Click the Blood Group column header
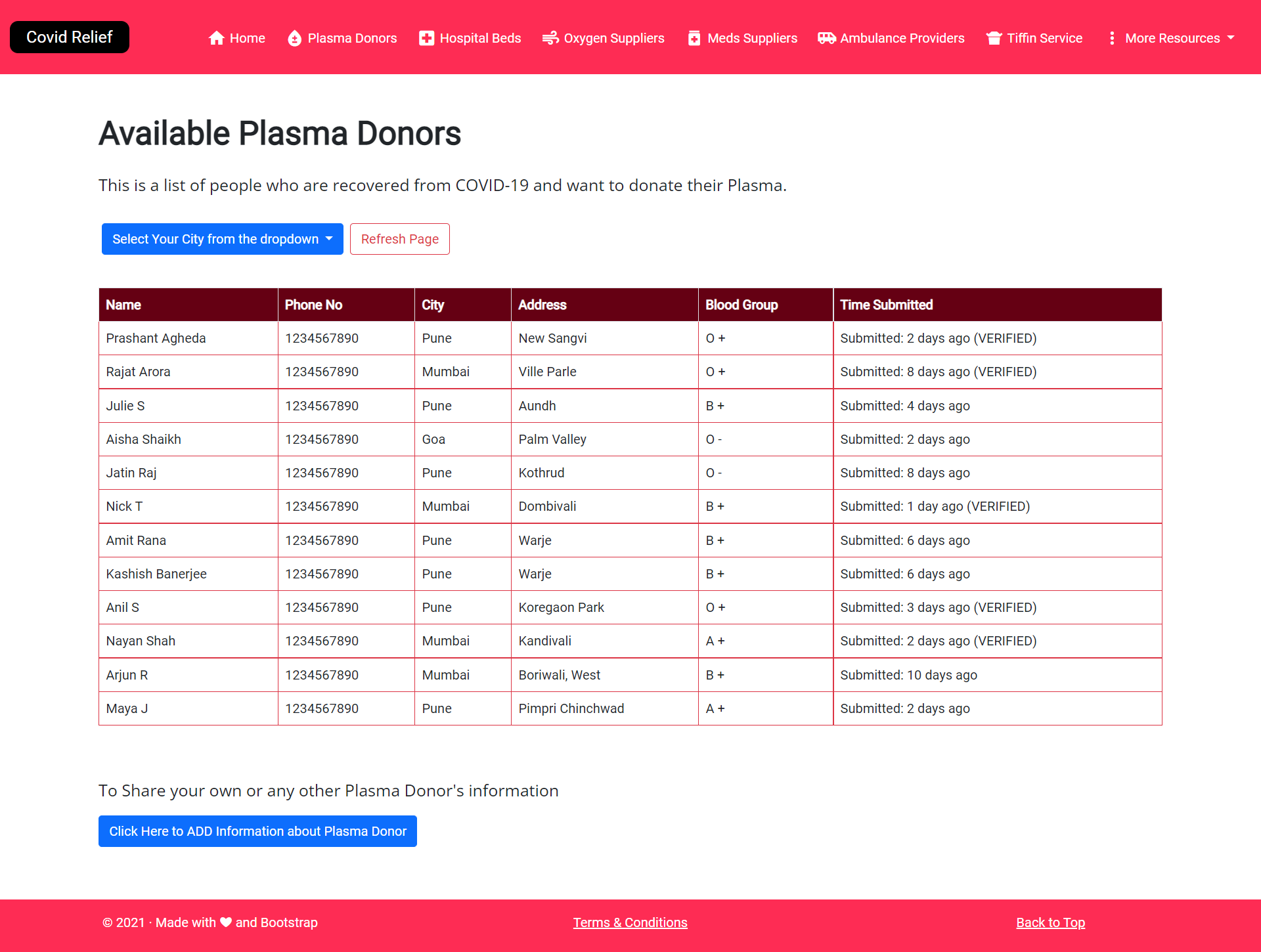Image resolution: width=1261 pixels, height=952 pixels. 741,305
